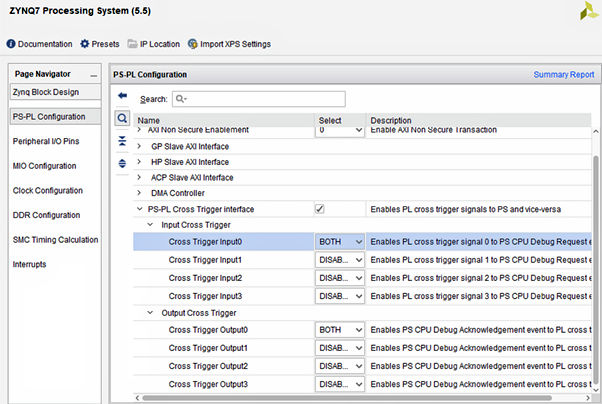This screenshot has height=404, width=602.
Task: Toggle the search magnifier icon
Action: click(x=123, y=118)
